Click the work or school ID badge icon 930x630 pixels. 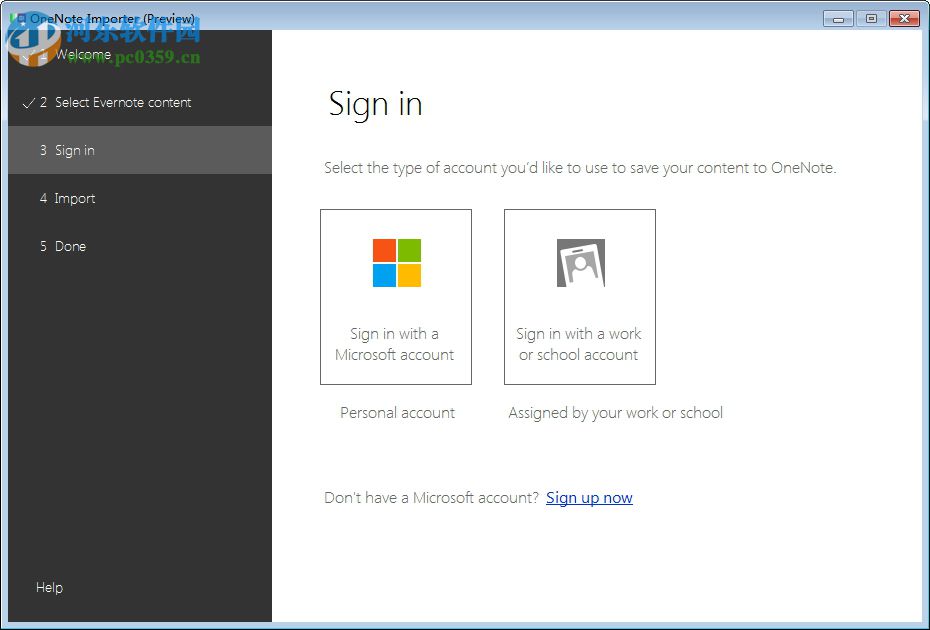tap(579, 262)
